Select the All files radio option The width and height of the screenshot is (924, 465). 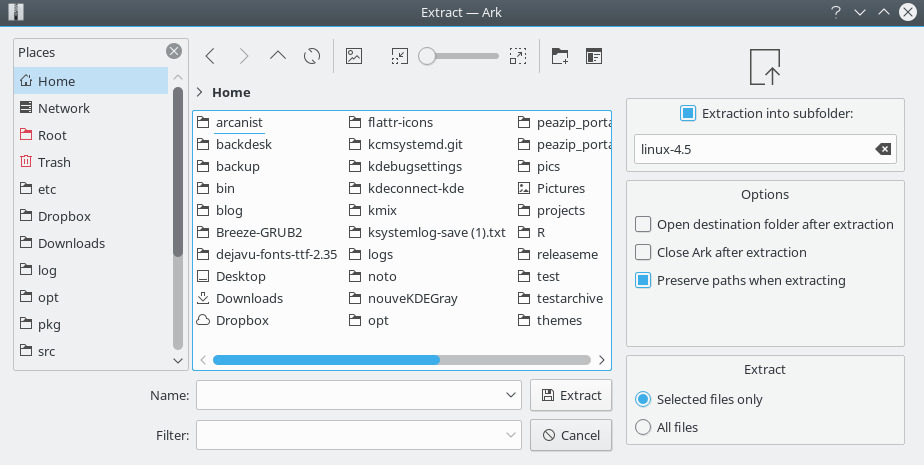(x=643, y=427)
